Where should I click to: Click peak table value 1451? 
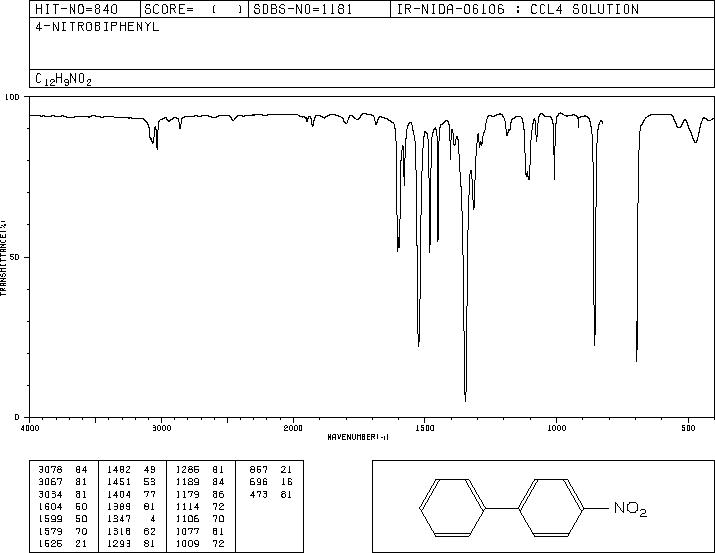point(119,482)
